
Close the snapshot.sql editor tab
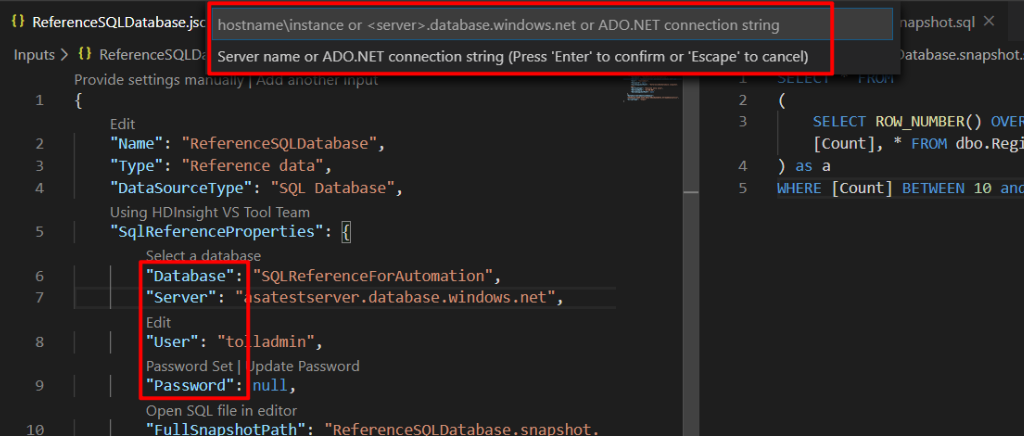(x=989, y=21)
